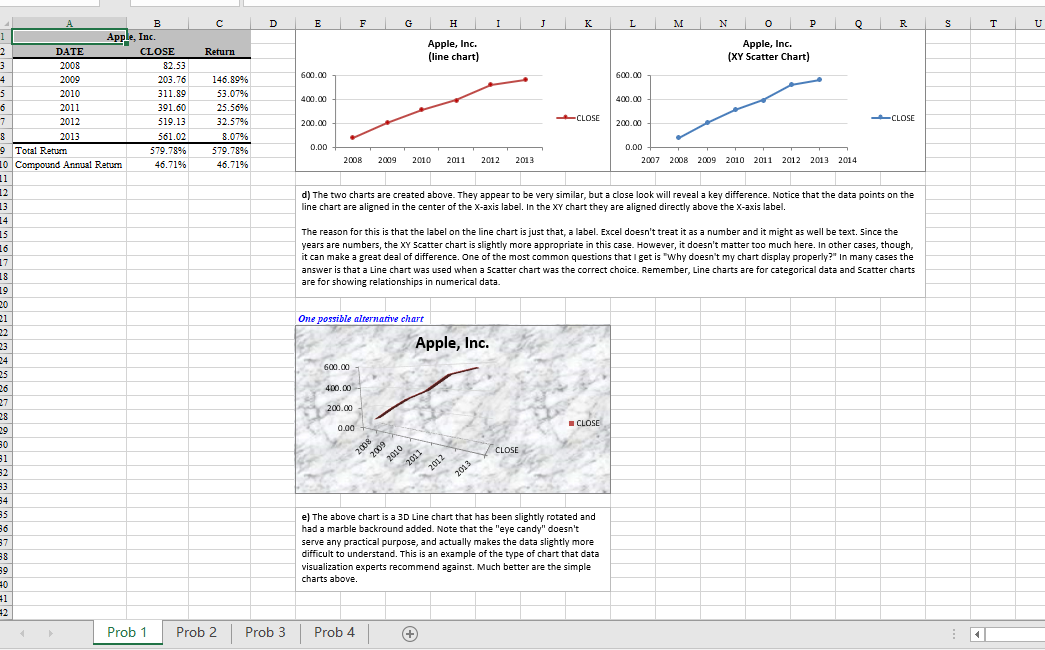The image size is (1045, 650).
Task: Select the 8.07% return cell
Action: (x=219, y=136)
